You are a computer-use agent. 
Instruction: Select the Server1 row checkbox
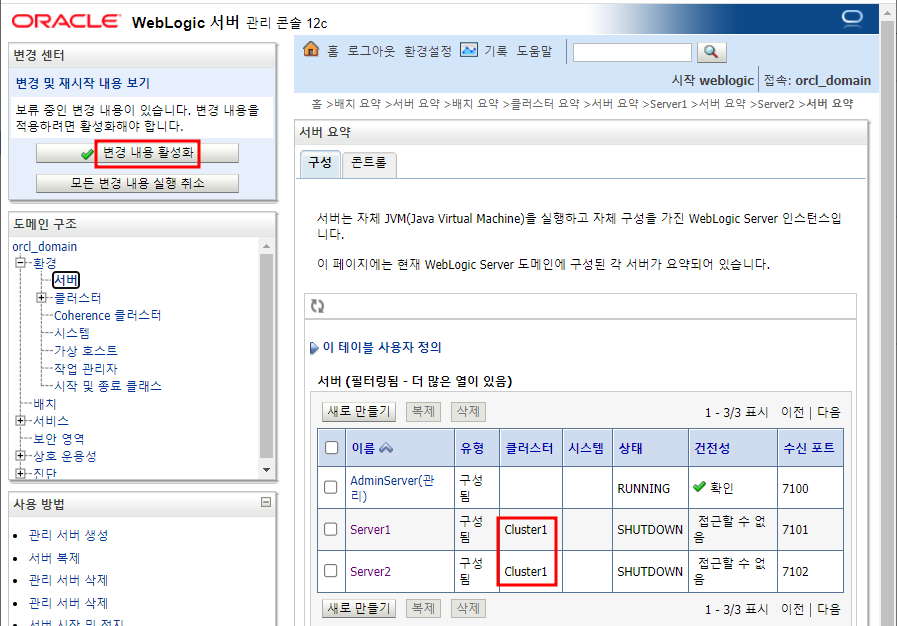click(331, 529)
